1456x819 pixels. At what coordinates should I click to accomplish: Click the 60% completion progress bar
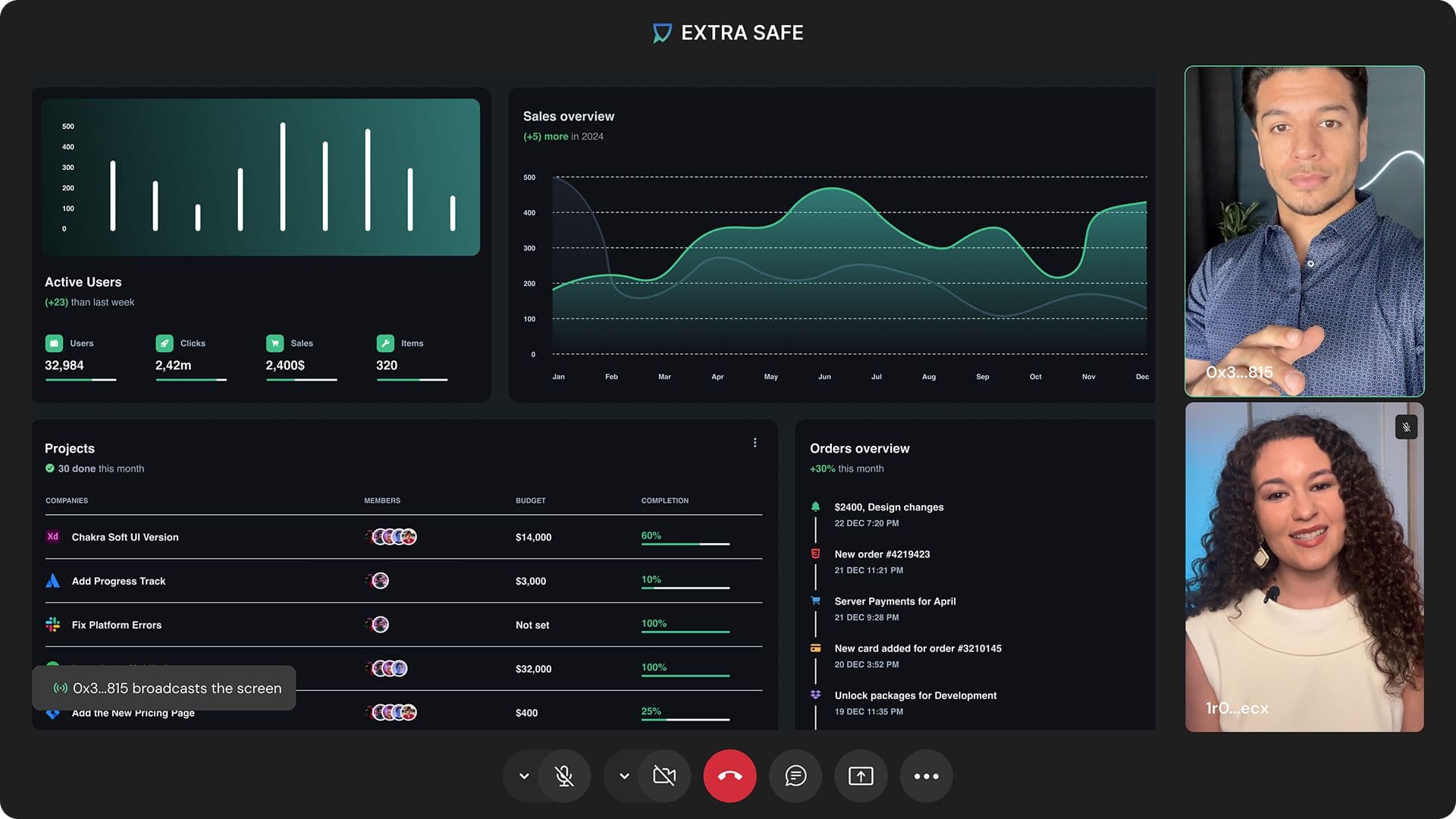point(685,544)
